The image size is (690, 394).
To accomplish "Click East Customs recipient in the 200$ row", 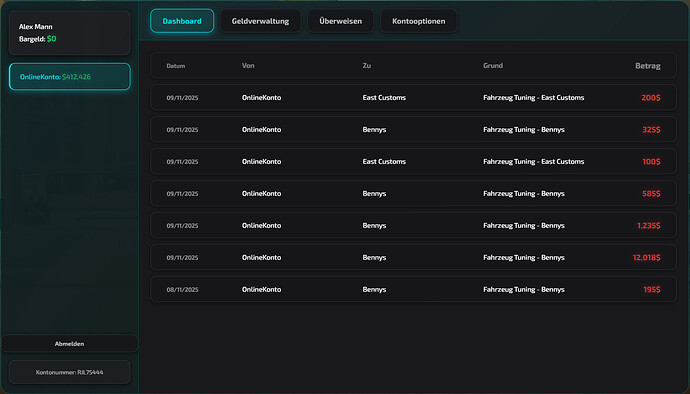I will pos(384,98).
